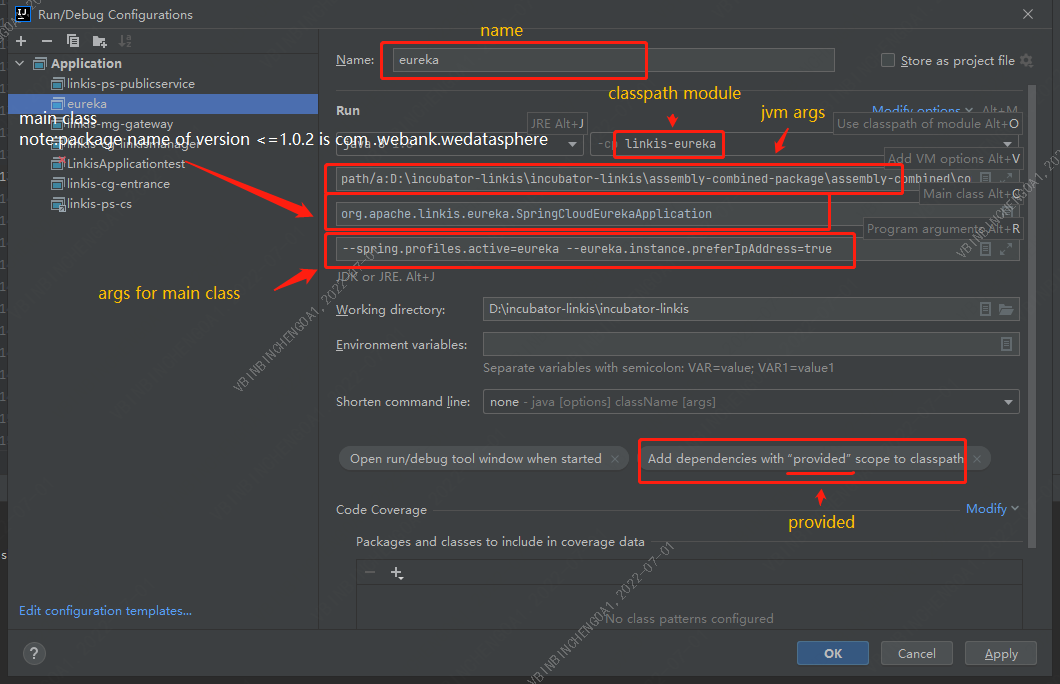Open the Store as project file settings gear
This screenshot has width=1060, height=684.
[x=1025, y=61]
